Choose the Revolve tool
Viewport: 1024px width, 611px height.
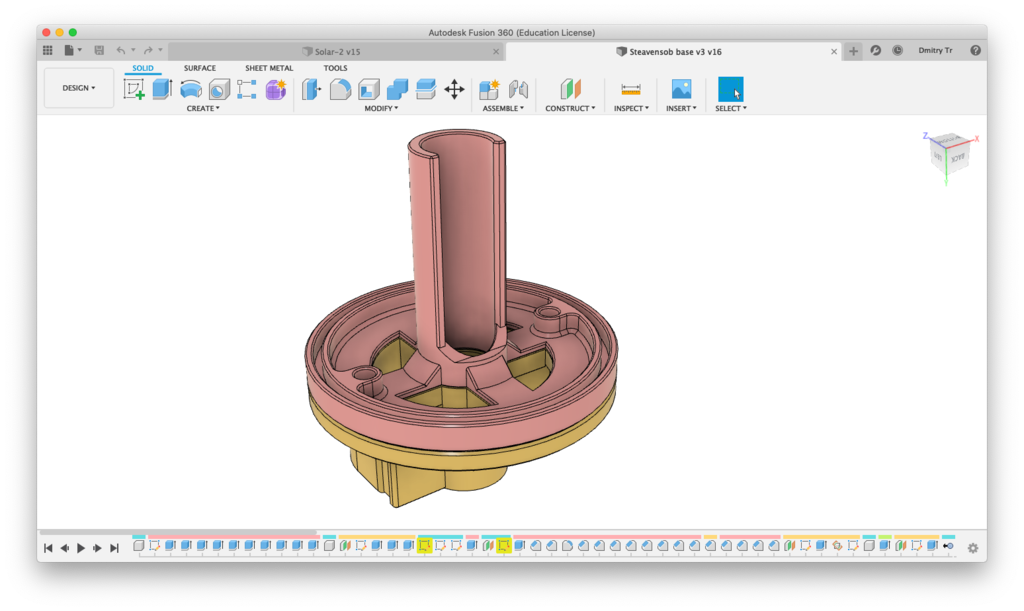tap(190, 89)
